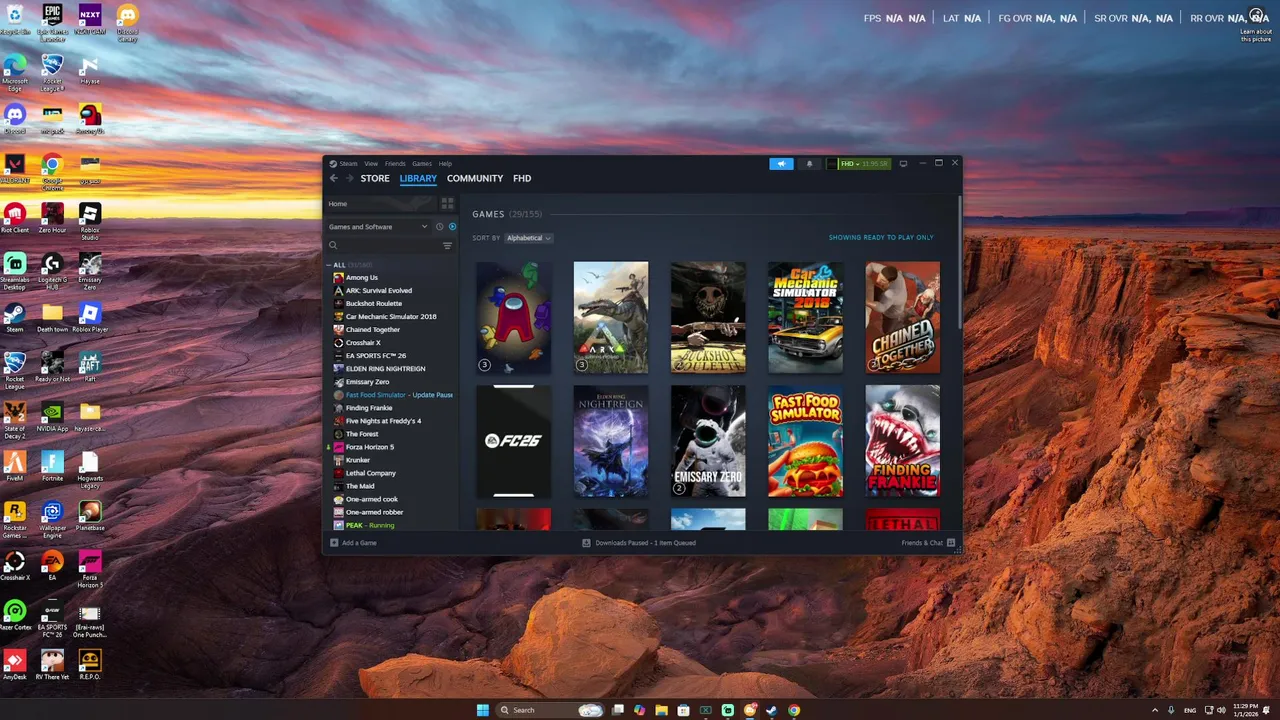1280x720 pixels.
Task: Enter Big Picture mode via monitor icon
Action: (903, 164)
